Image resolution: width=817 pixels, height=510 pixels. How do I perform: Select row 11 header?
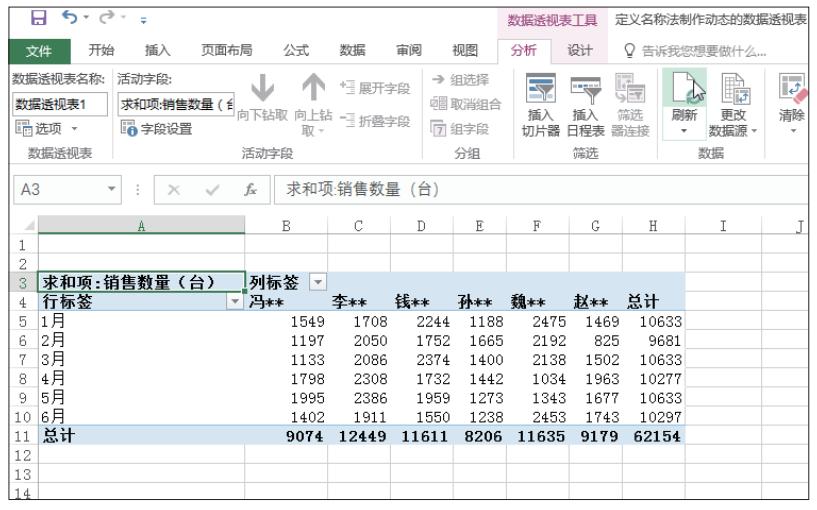[23, 436]
